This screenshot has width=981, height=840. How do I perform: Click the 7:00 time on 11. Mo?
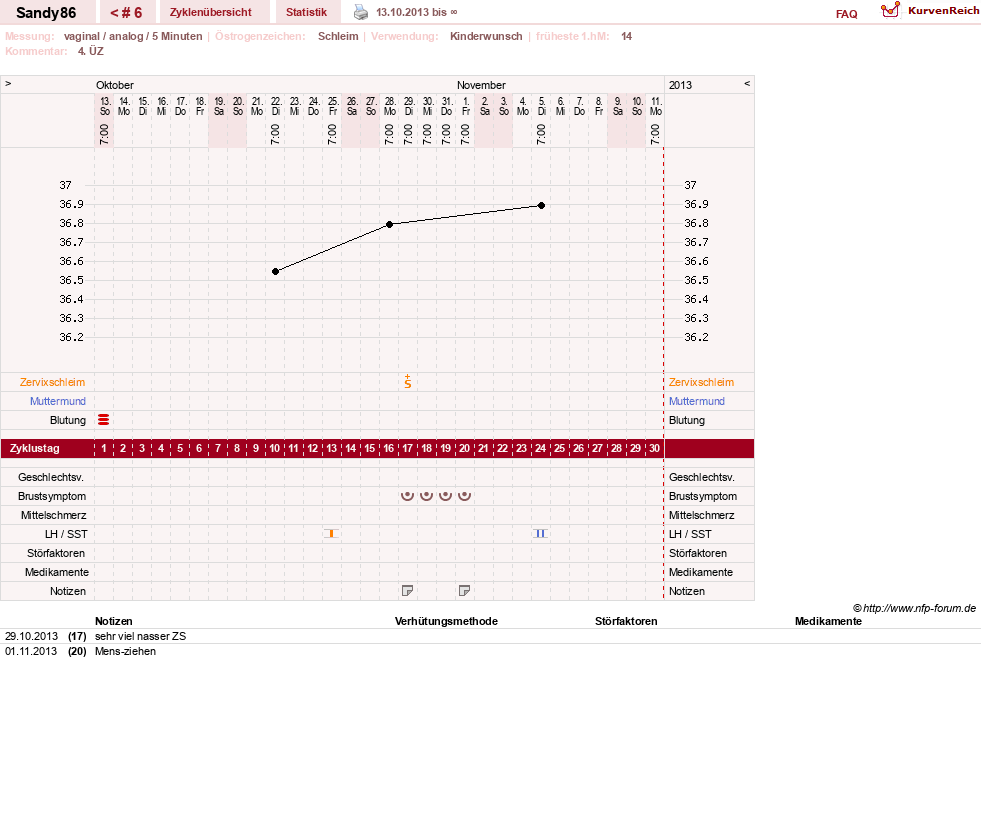click(x=655, y=134)
